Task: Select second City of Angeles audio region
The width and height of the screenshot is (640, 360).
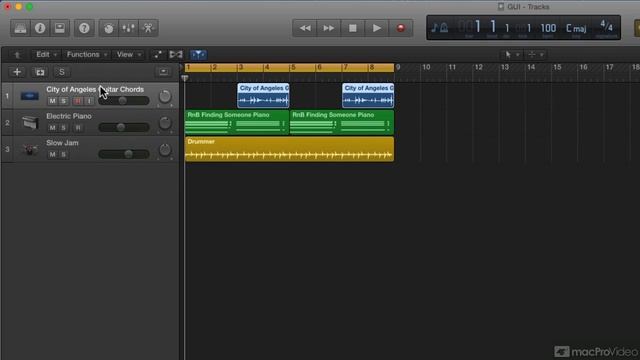Action: click(368, 96)
